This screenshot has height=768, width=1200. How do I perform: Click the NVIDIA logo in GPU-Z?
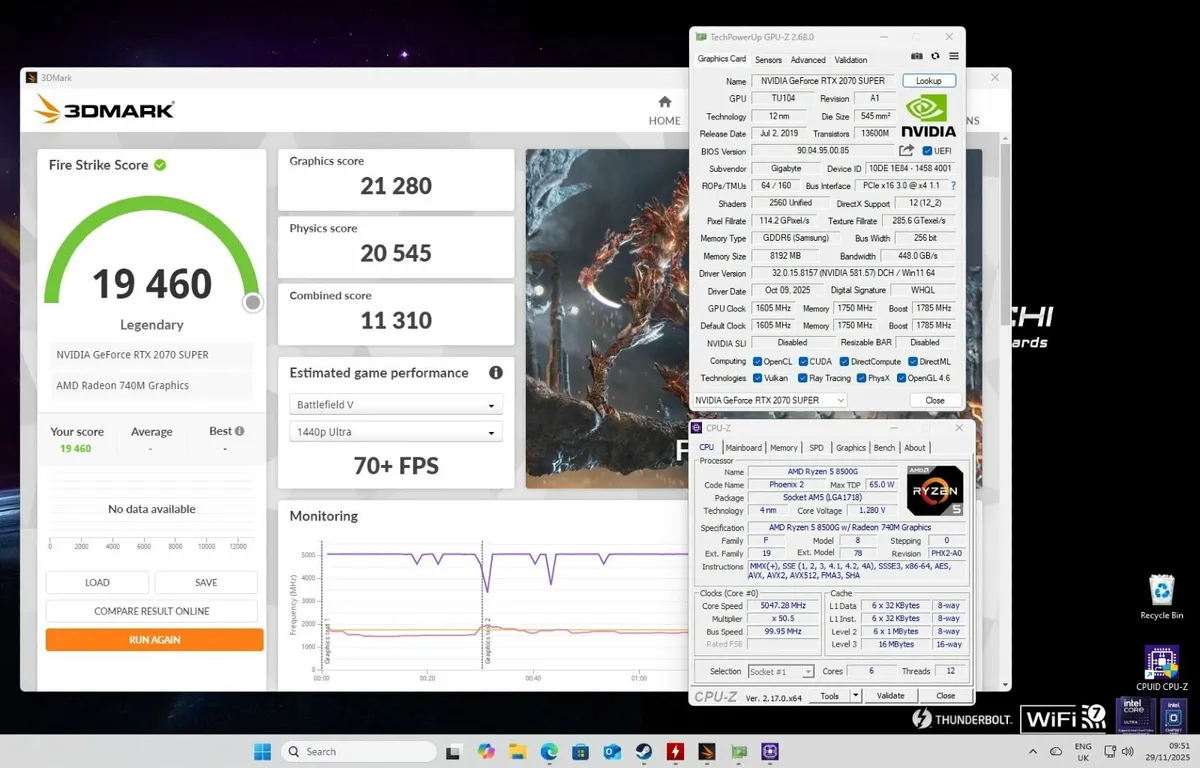928,115
